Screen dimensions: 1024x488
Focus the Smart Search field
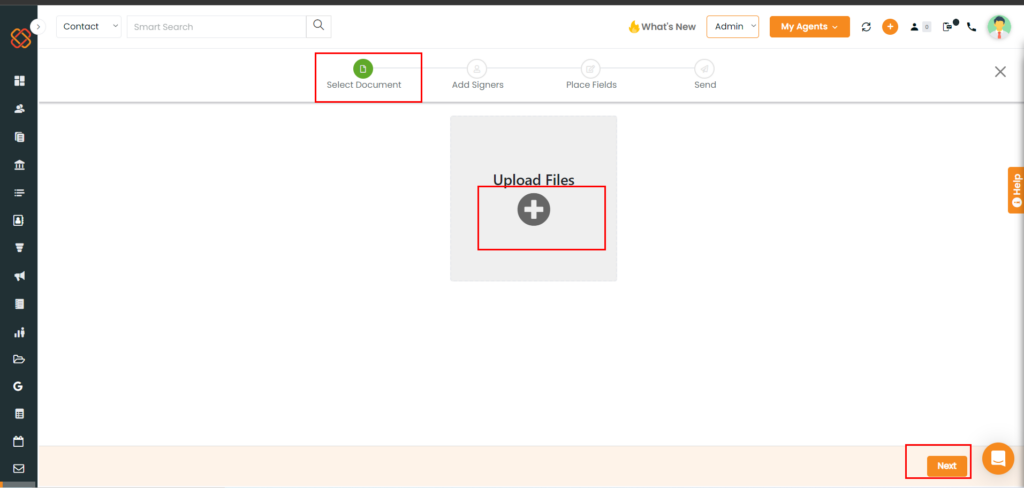[x=216, y=27]
